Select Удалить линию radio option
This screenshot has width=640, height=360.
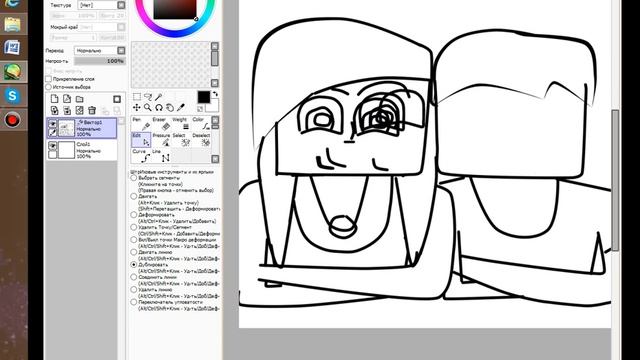pyautogui.click(x=133, y=289)
